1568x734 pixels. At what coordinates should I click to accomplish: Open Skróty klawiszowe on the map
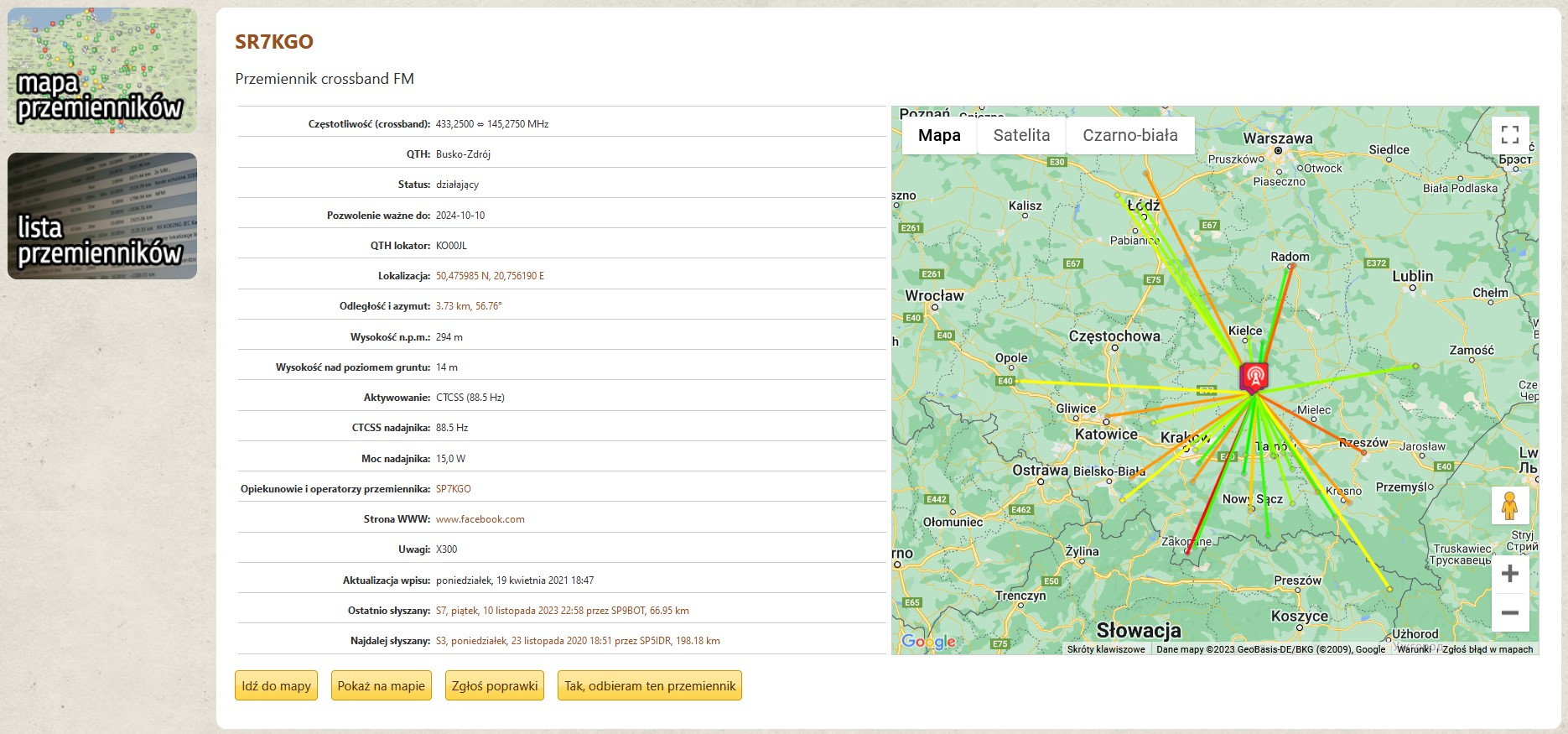click(x=1105, y=649)
